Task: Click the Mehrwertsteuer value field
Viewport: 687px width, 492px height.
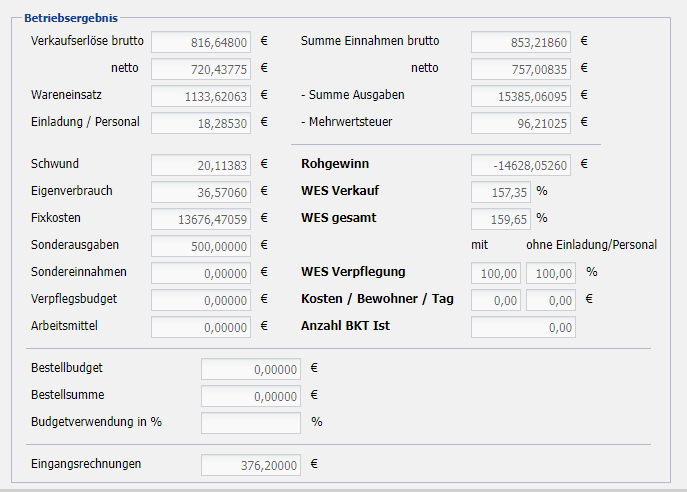Action: pos(520,123)
